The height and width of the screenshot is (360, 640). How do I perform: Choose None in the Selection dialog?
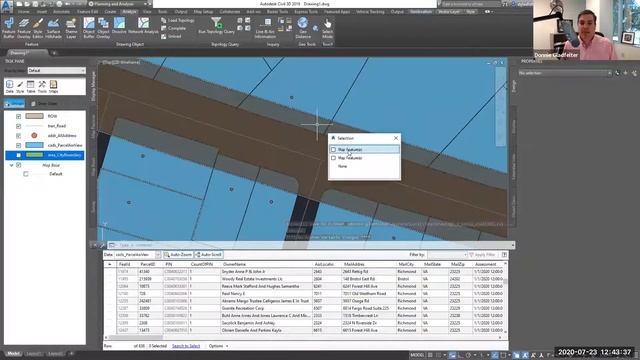click(x=342, y=167)
